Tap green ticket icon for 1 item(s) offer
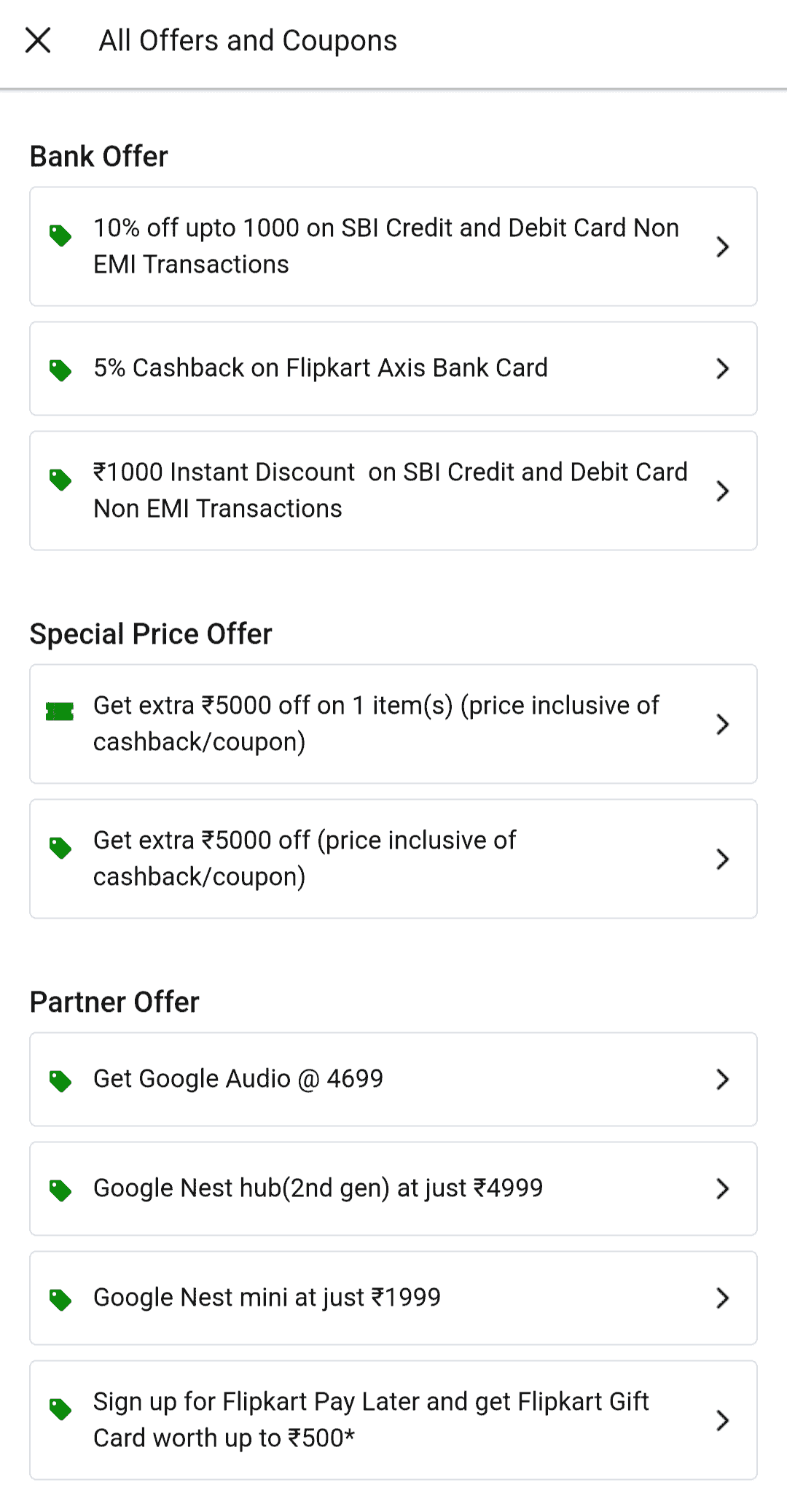 [x=60, y=712]
